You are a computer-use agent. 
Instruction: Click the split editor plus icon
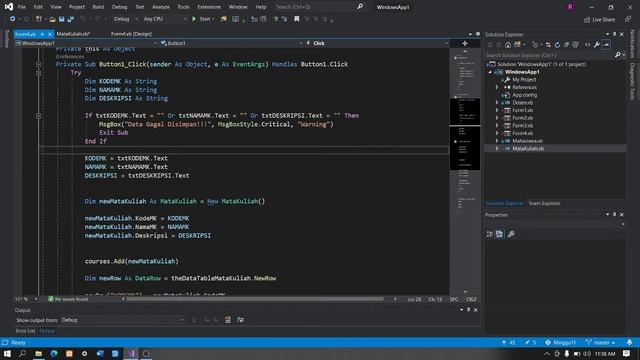pyautogui.click(x=465, y=43)
